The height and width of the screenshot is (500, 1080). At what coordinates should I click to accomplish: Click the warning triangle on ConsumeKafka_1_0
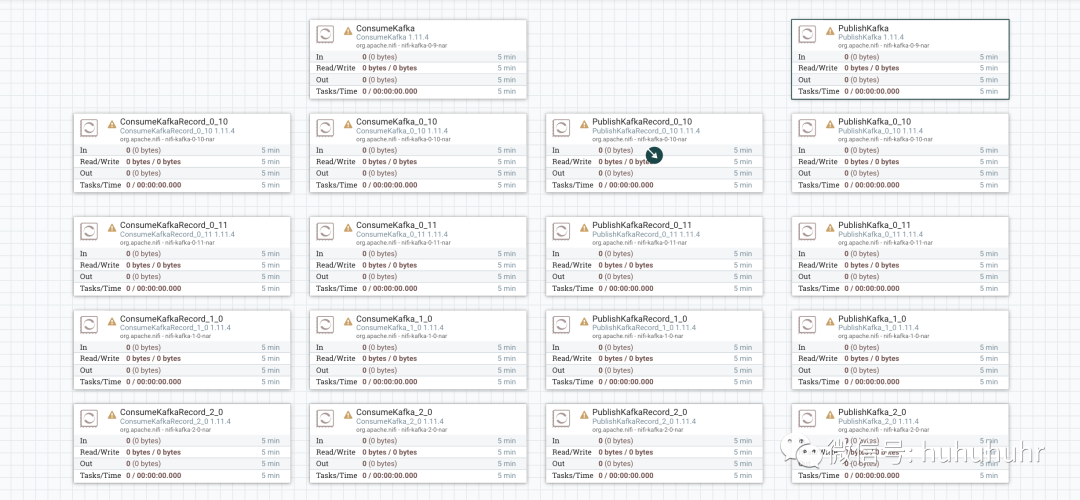(x=348, y=322)
